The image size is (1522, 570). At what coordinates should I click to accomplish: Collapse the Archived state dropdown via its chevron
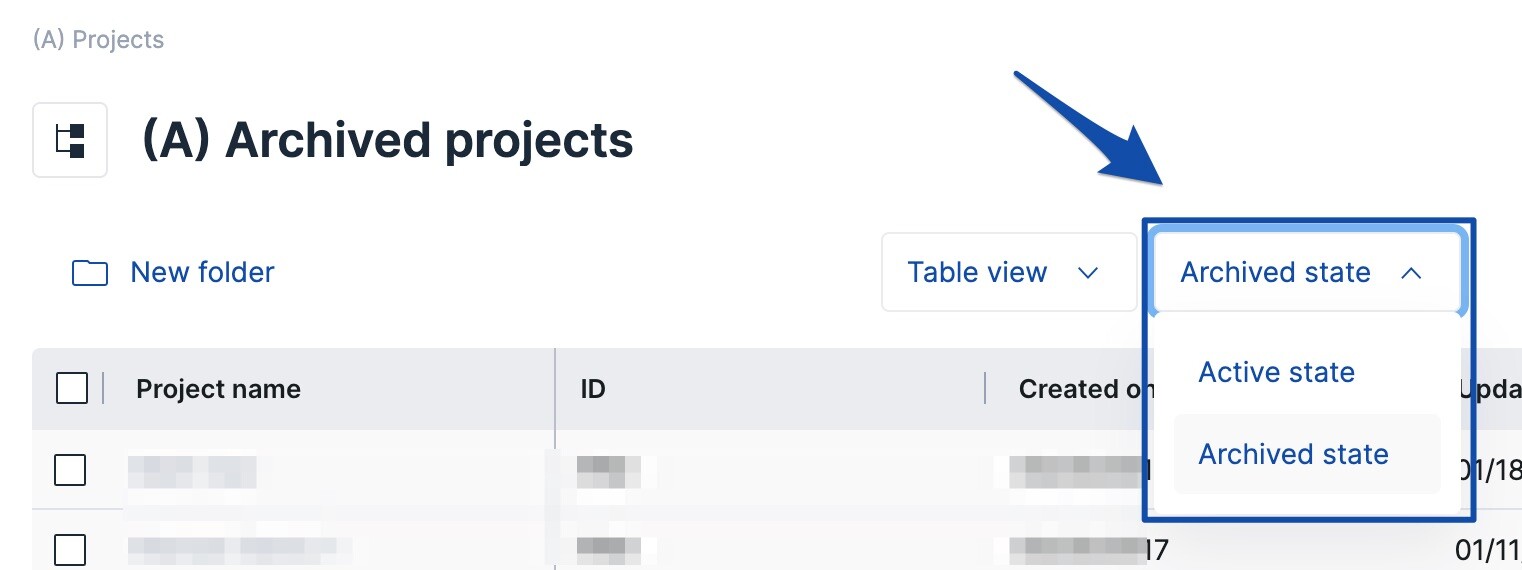(1411, 273)
